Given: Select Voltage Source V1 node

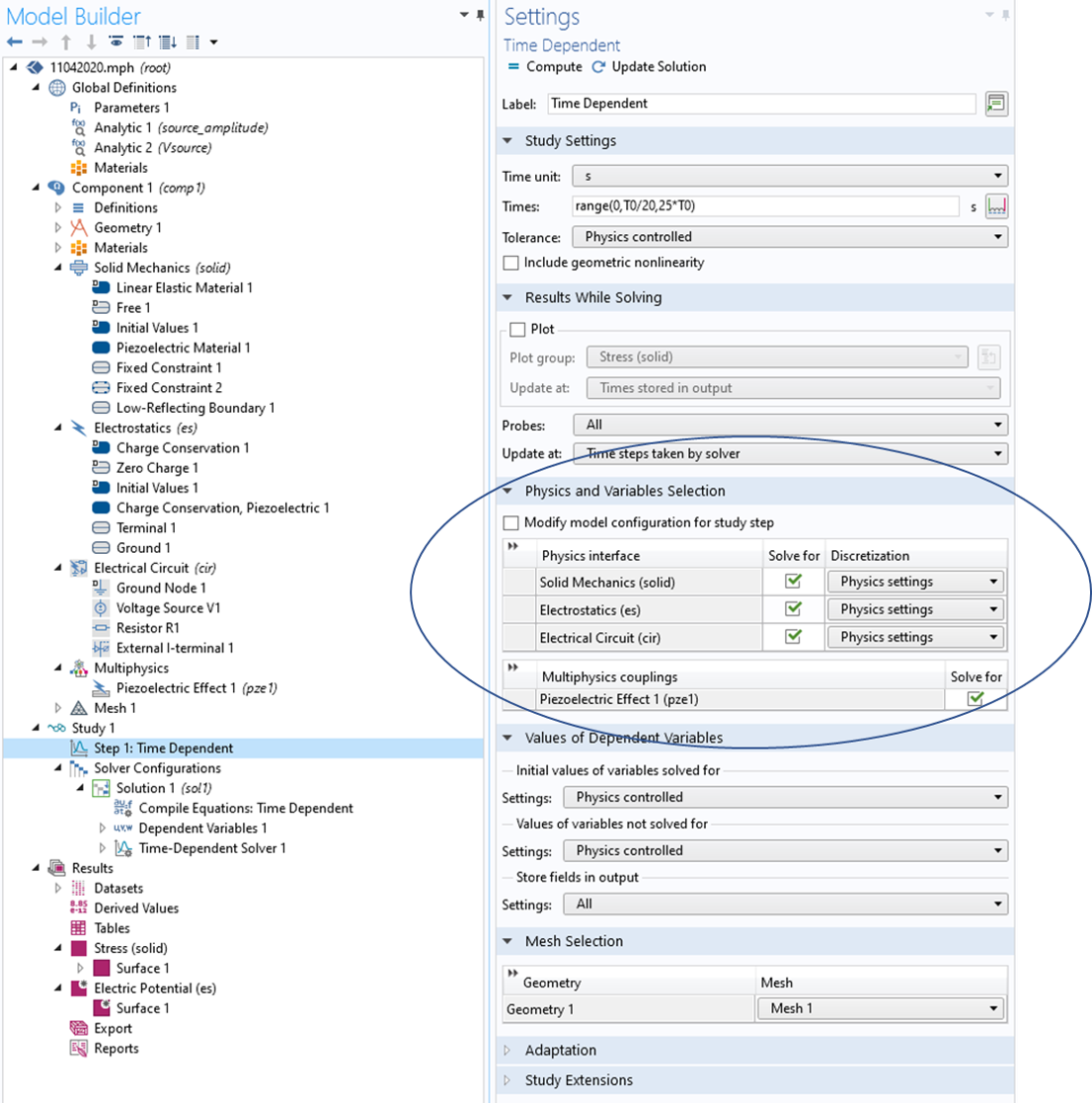Looking at the screenshot, I should 168,608.
